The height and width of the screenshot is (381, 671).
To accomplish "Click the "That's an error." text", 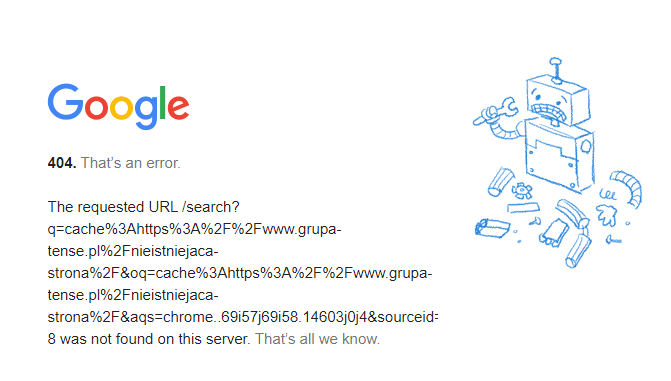I will pos(131,163).
